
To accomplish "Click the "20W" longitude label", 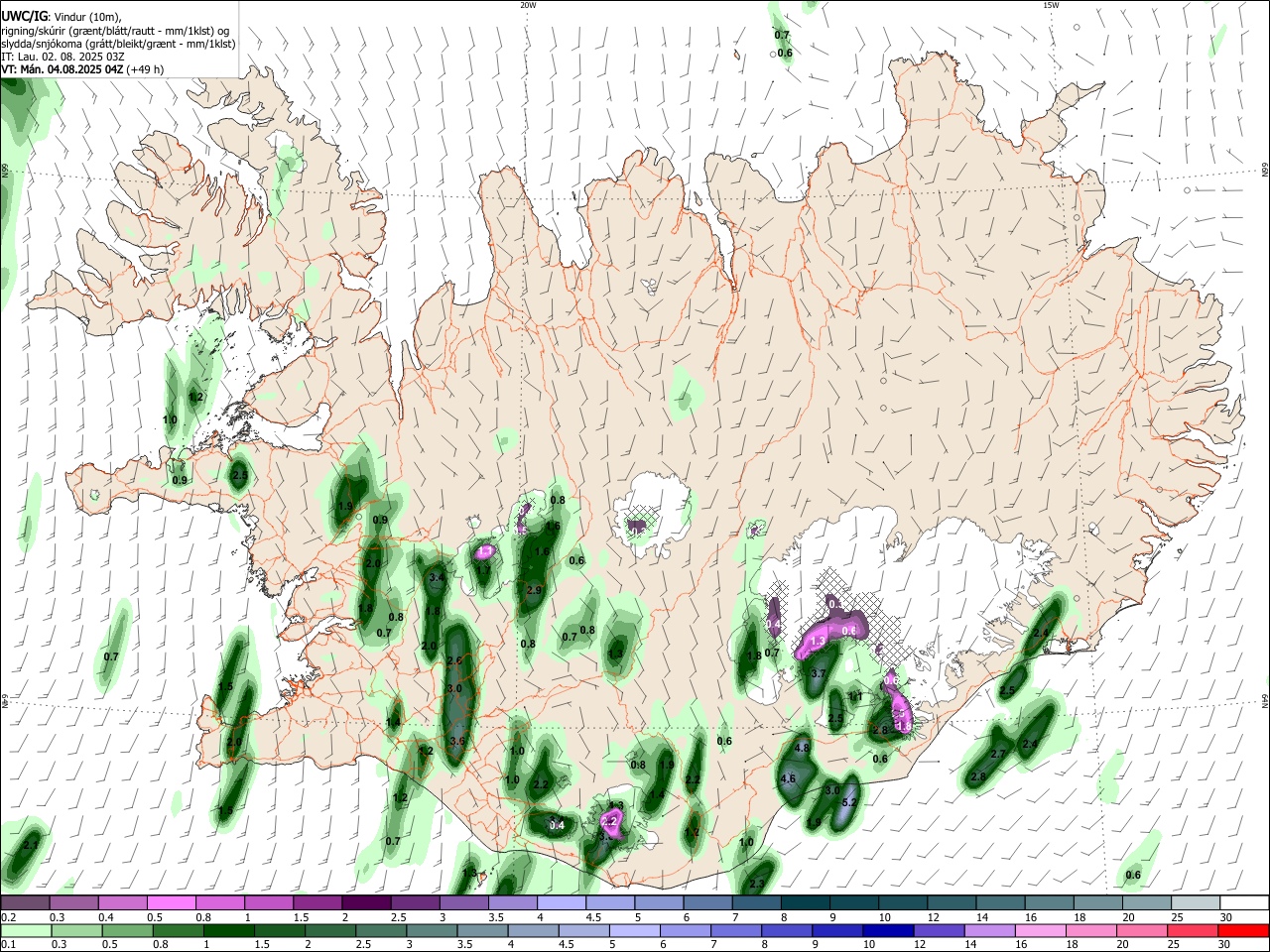I will [x=528, y=5].
